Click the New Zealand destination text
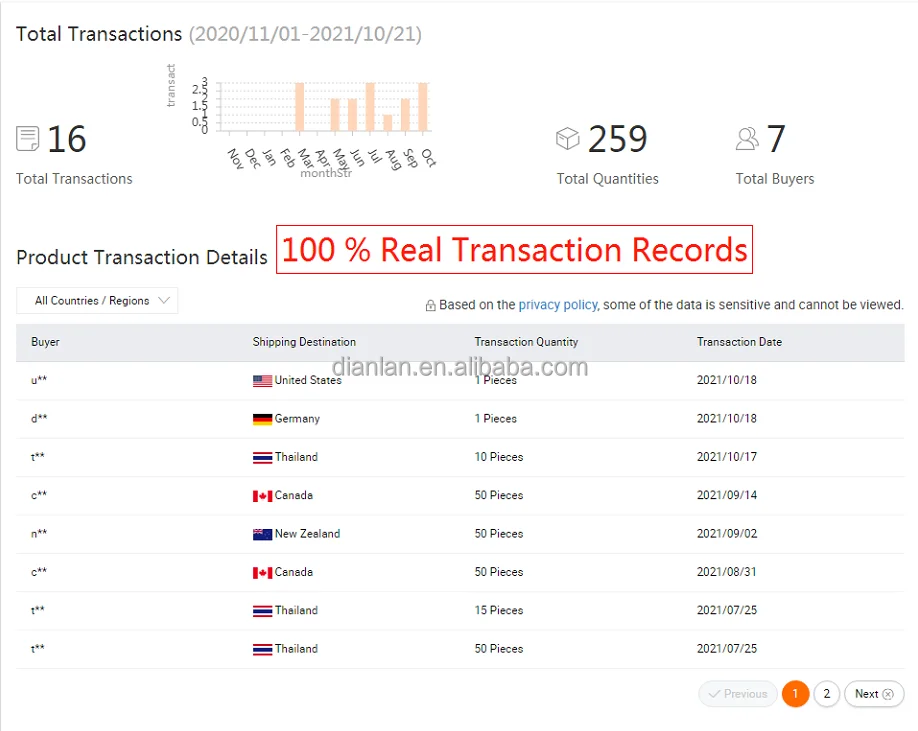 307,534
